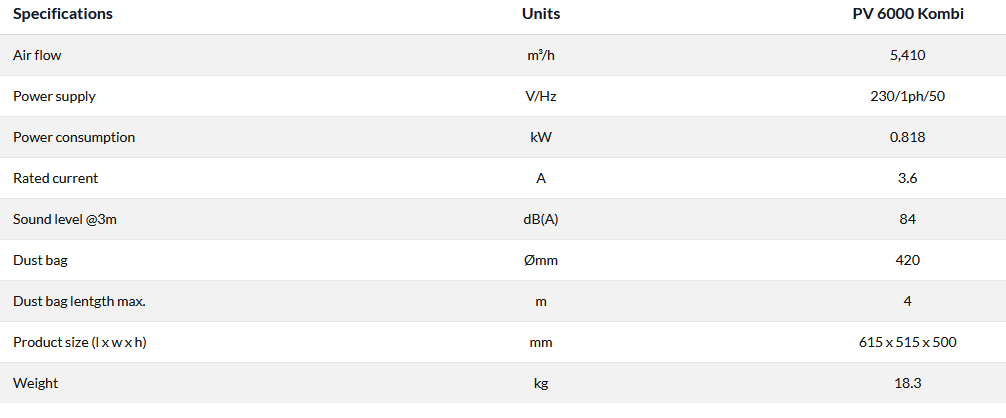Select the Rated current row label
The width and height of the screenshot is (1006, 418).
55,178
